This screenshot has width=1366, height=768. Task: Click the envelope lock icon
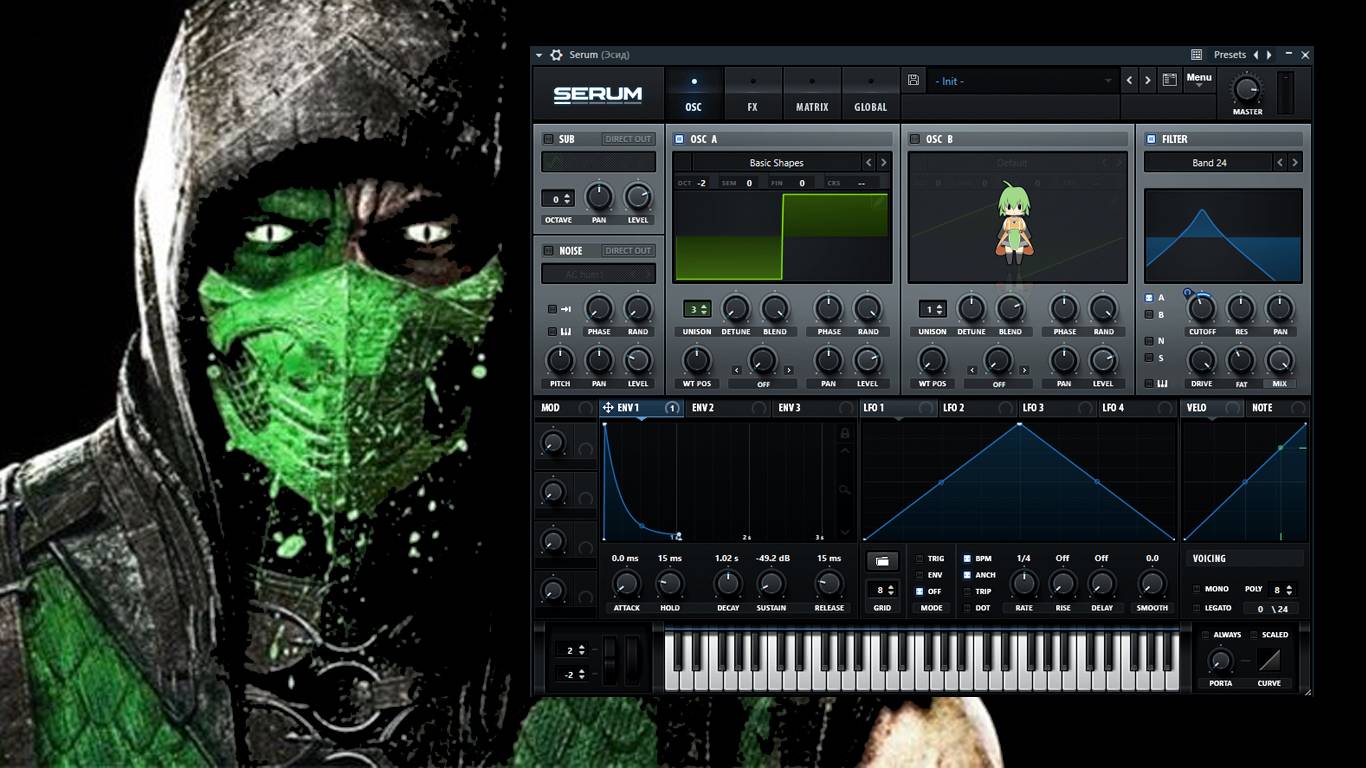point(845,433)
